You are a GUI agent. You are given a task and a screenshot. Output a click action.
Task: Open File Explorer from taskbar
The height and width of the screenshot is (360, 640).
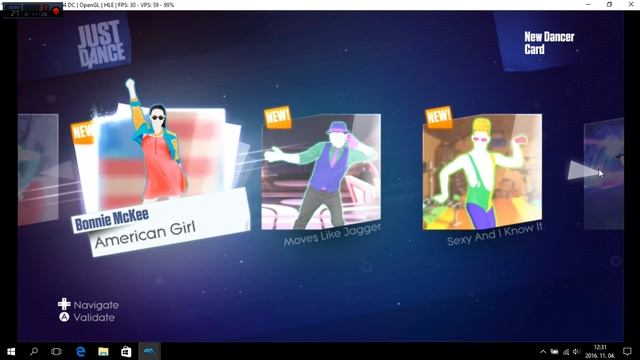coord(103,351)
